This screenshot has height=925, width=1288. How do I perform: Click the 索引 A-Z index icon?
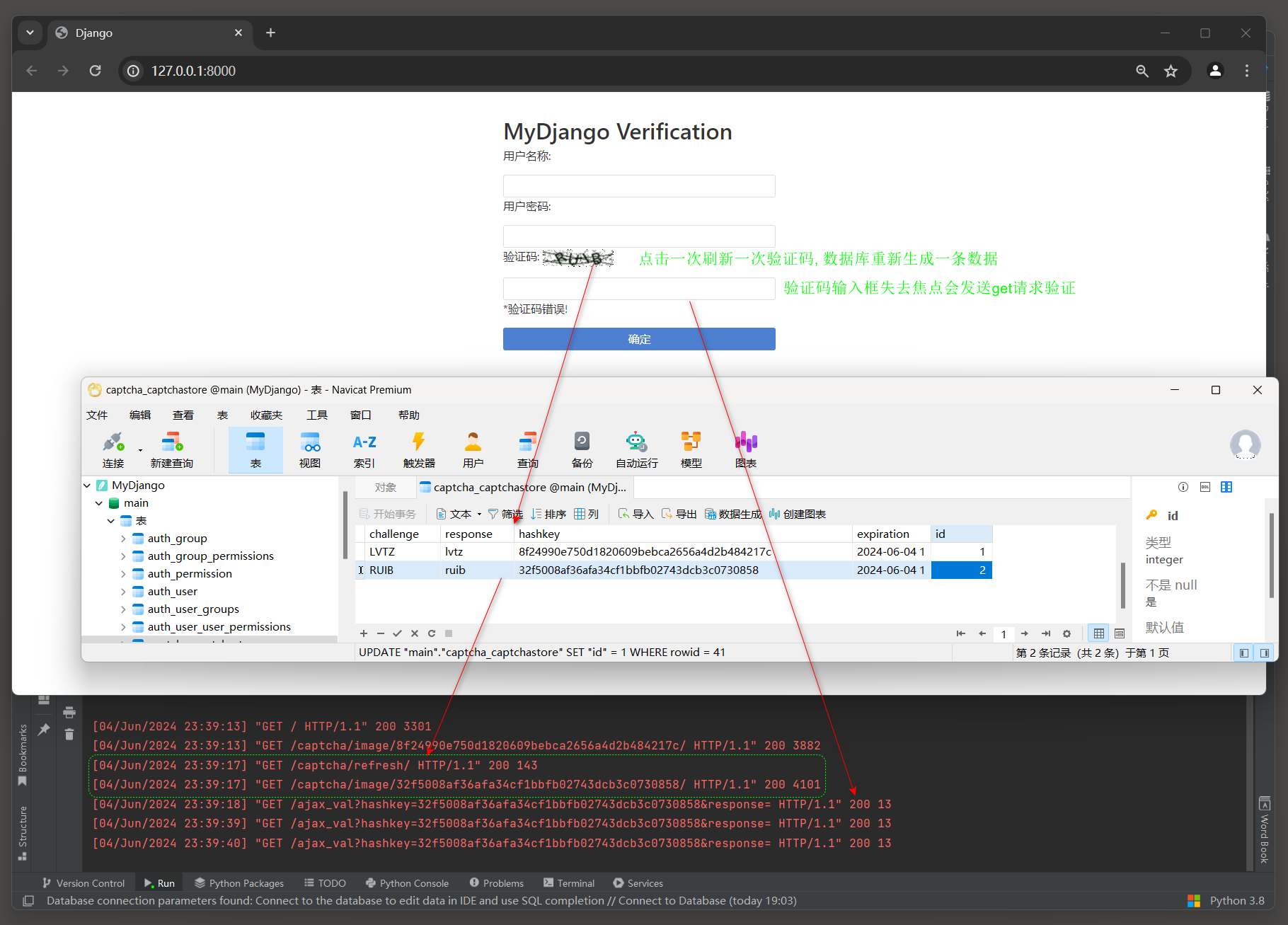pyautogui.click(x=364, y=449)
